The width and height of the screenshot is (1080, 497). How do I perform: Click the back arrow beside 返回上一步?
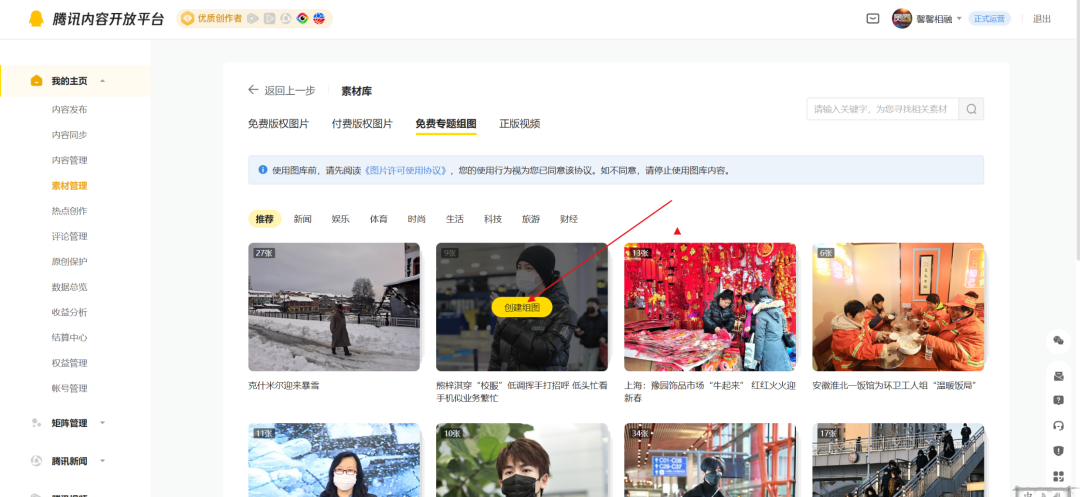coord(253,90)
